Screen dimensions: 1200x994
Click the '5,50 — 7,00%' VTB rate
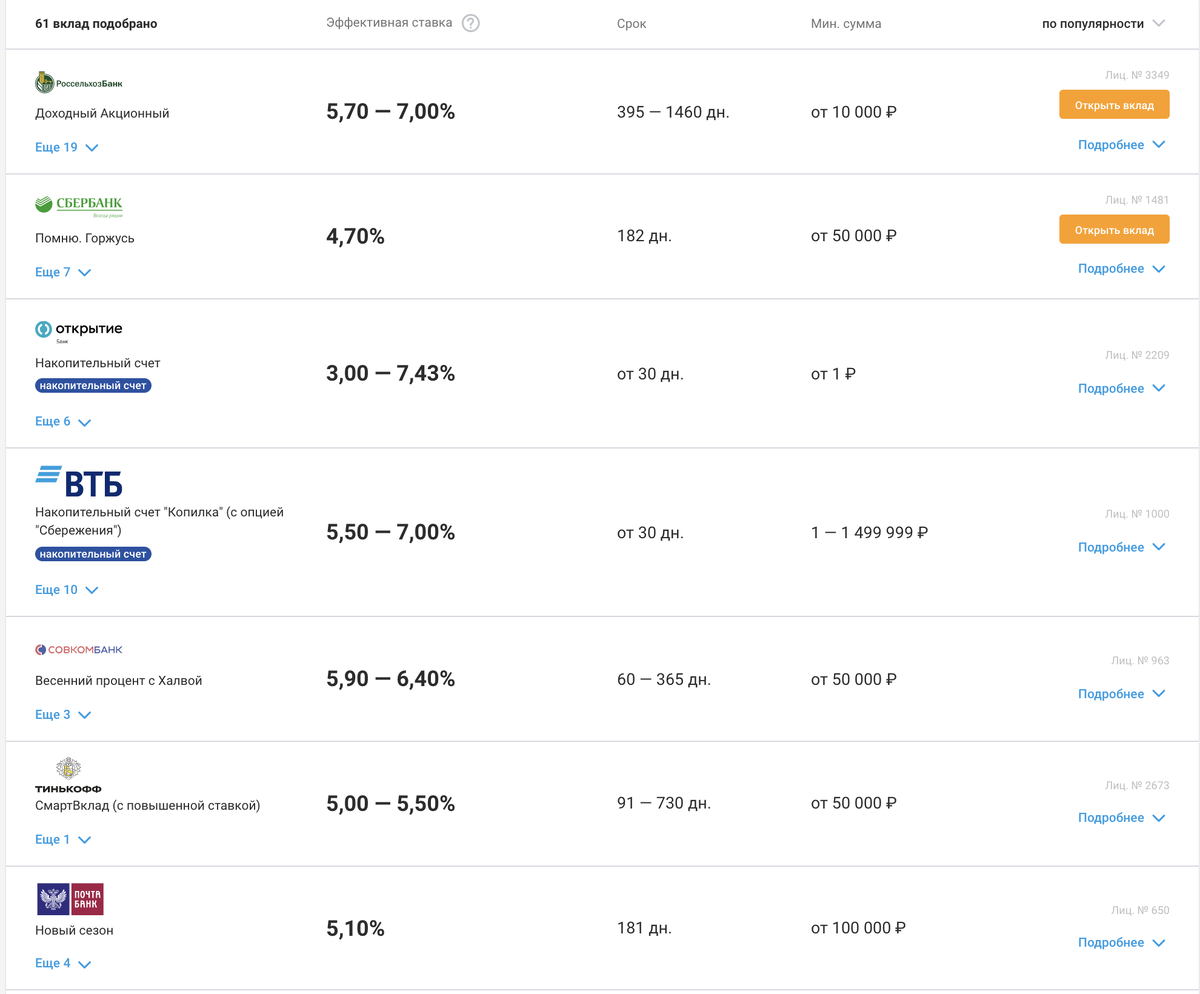[391, 533]
